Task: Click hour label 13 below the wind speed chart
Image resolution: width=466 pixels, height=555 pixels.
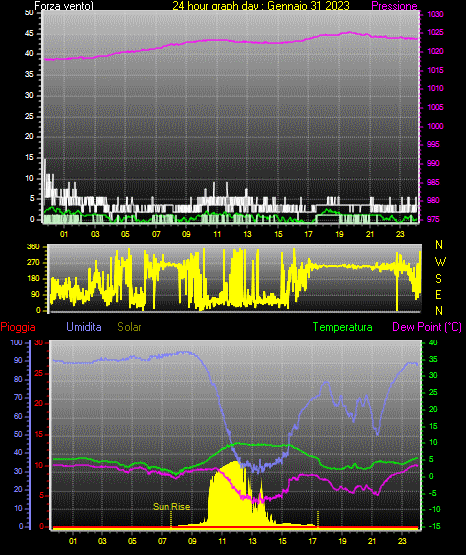Action: tap(247, 234)
